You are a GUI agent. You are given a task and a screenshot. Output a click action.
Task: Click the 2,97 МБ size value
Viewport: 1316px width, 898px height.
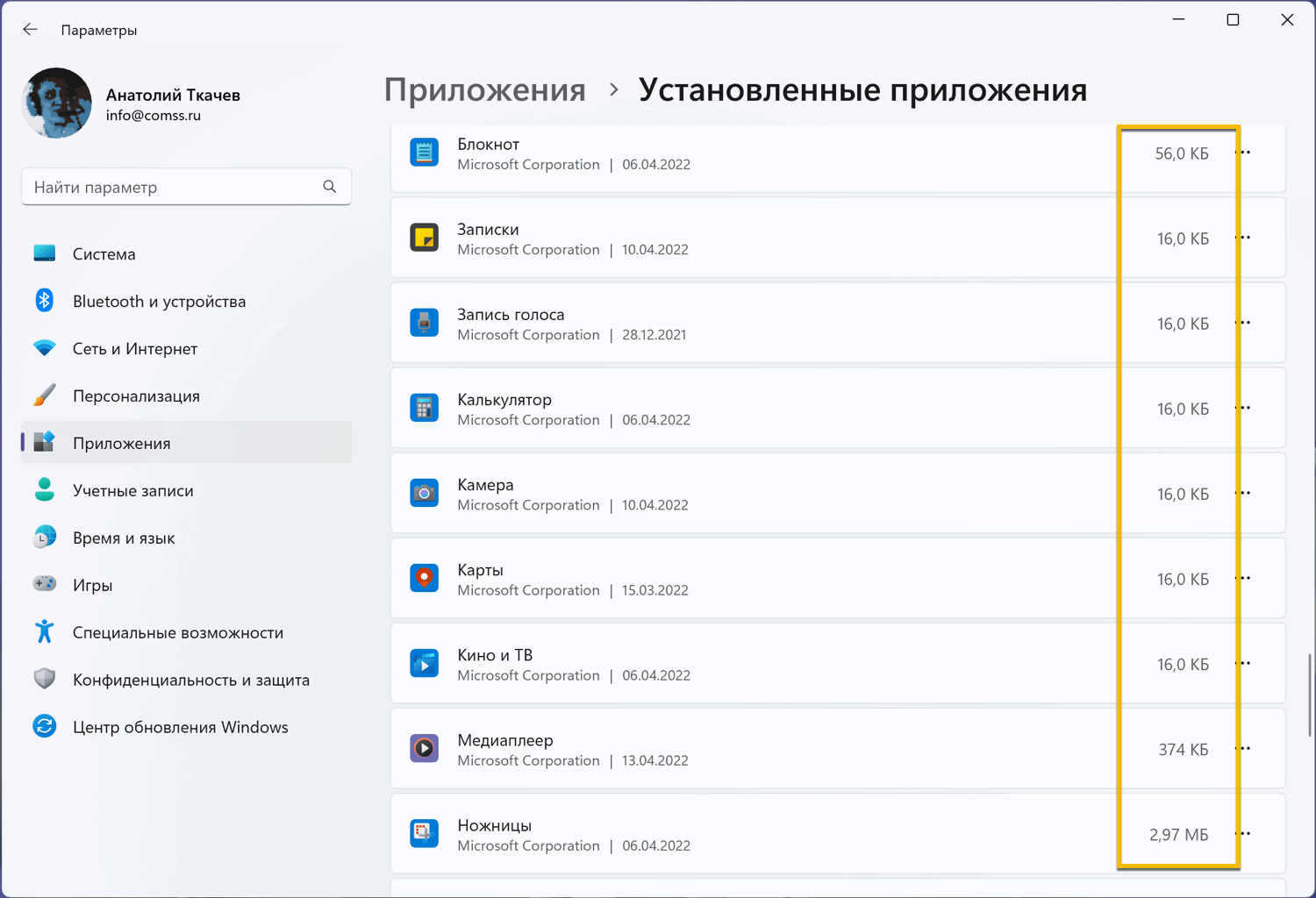pyautogui.click(x=1179, y=834)
